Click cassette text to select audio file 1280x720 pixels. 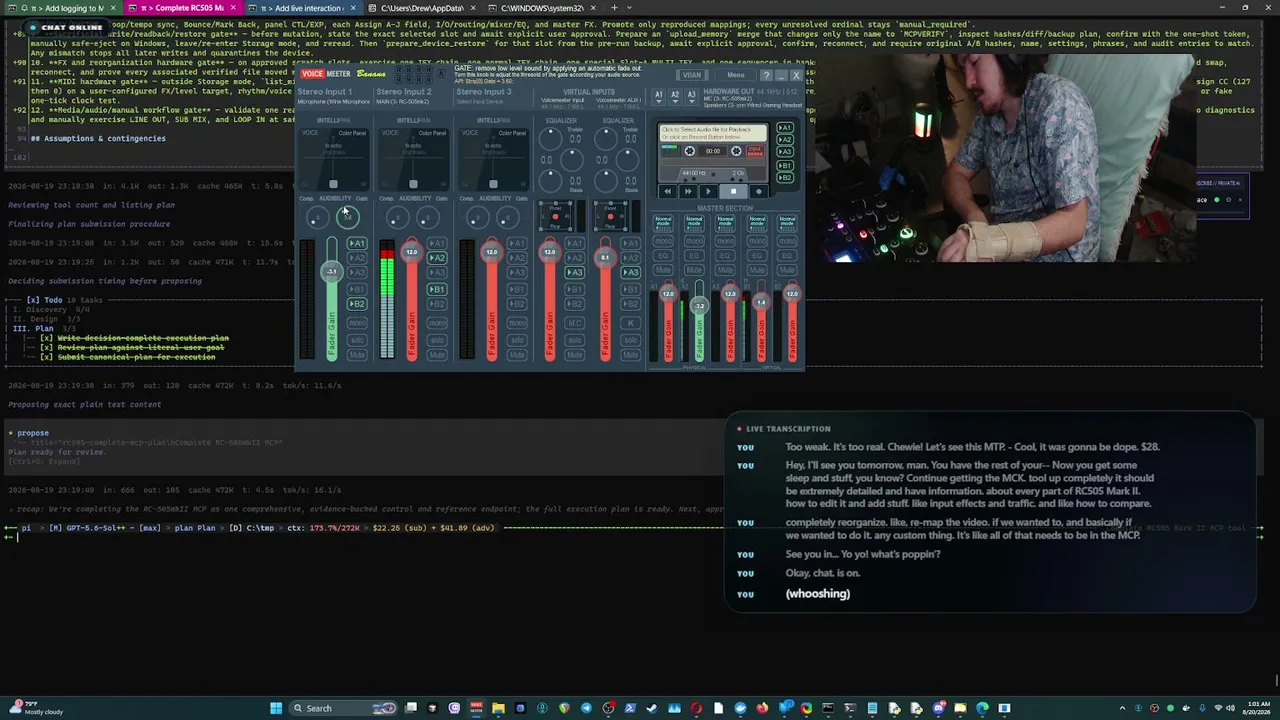click(x=712, y=131)
